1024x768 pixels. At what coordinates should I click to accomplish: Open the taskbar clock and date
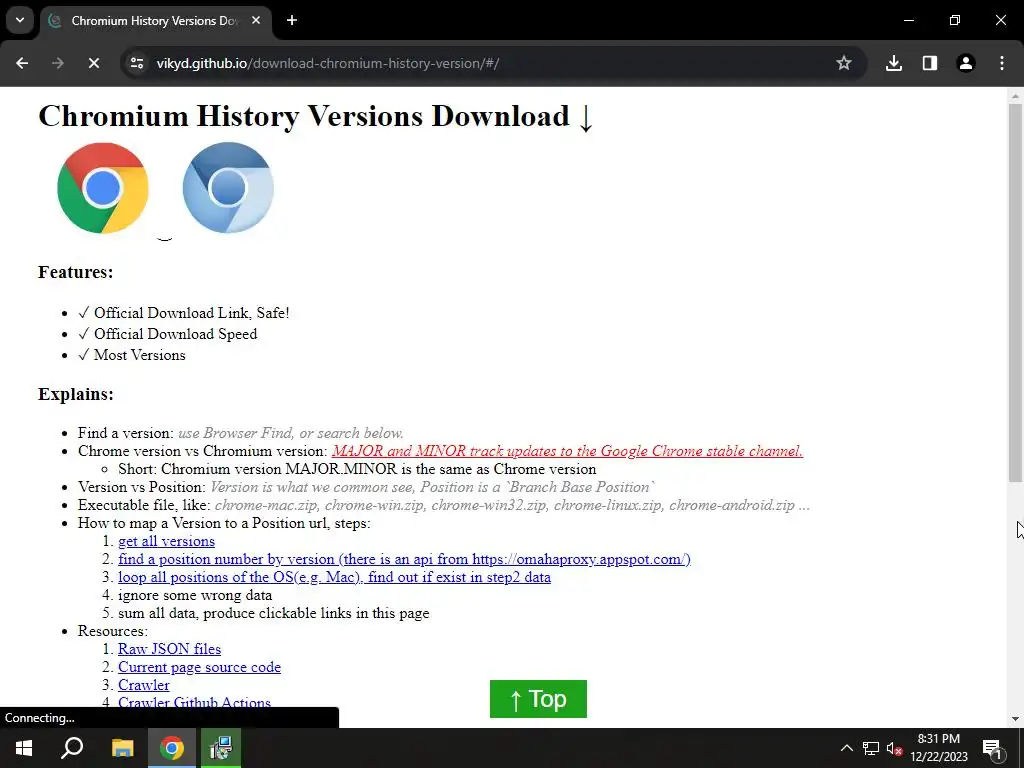(939, 748)
